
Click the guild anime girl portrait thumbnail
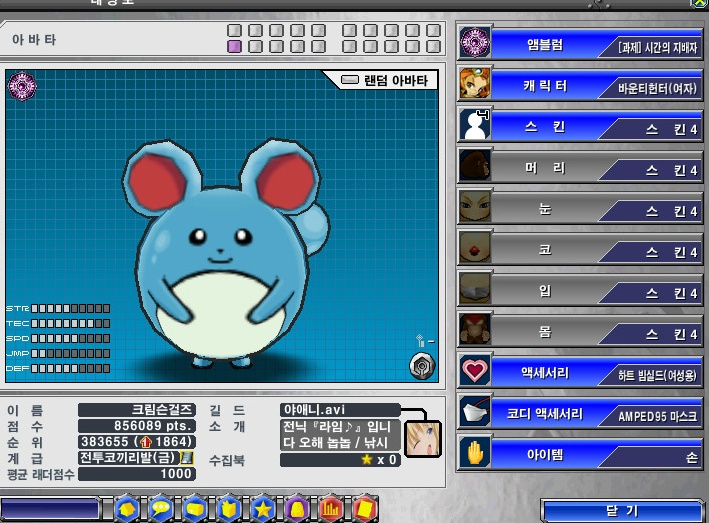pos(423,438)
